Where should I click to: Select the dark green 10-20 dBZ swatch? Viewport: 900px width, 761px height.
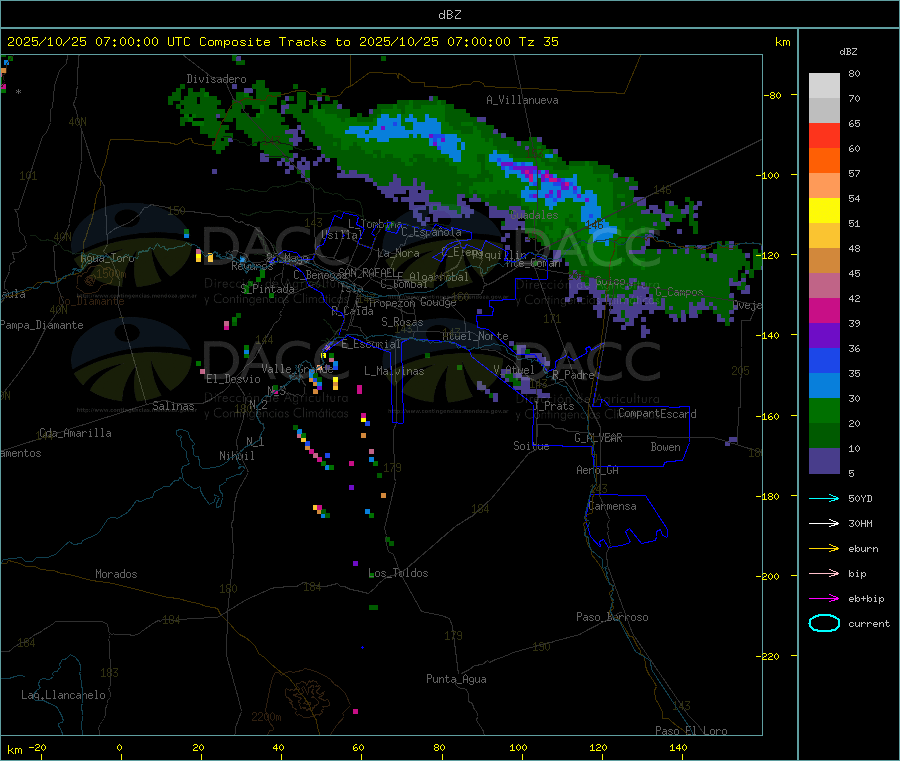[x=824, y=436]
